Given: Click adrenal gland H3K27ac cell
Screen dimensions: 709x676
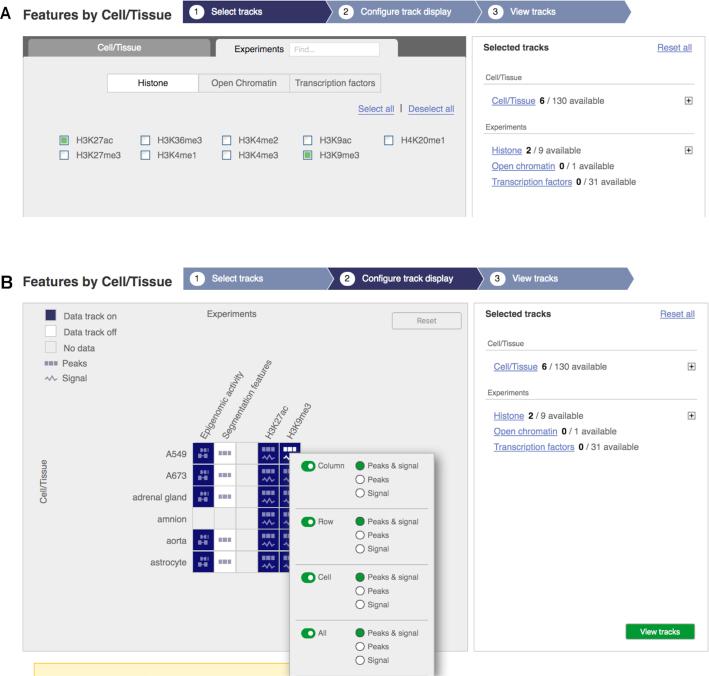Looking at the screenshot, I should coord(268,496).
